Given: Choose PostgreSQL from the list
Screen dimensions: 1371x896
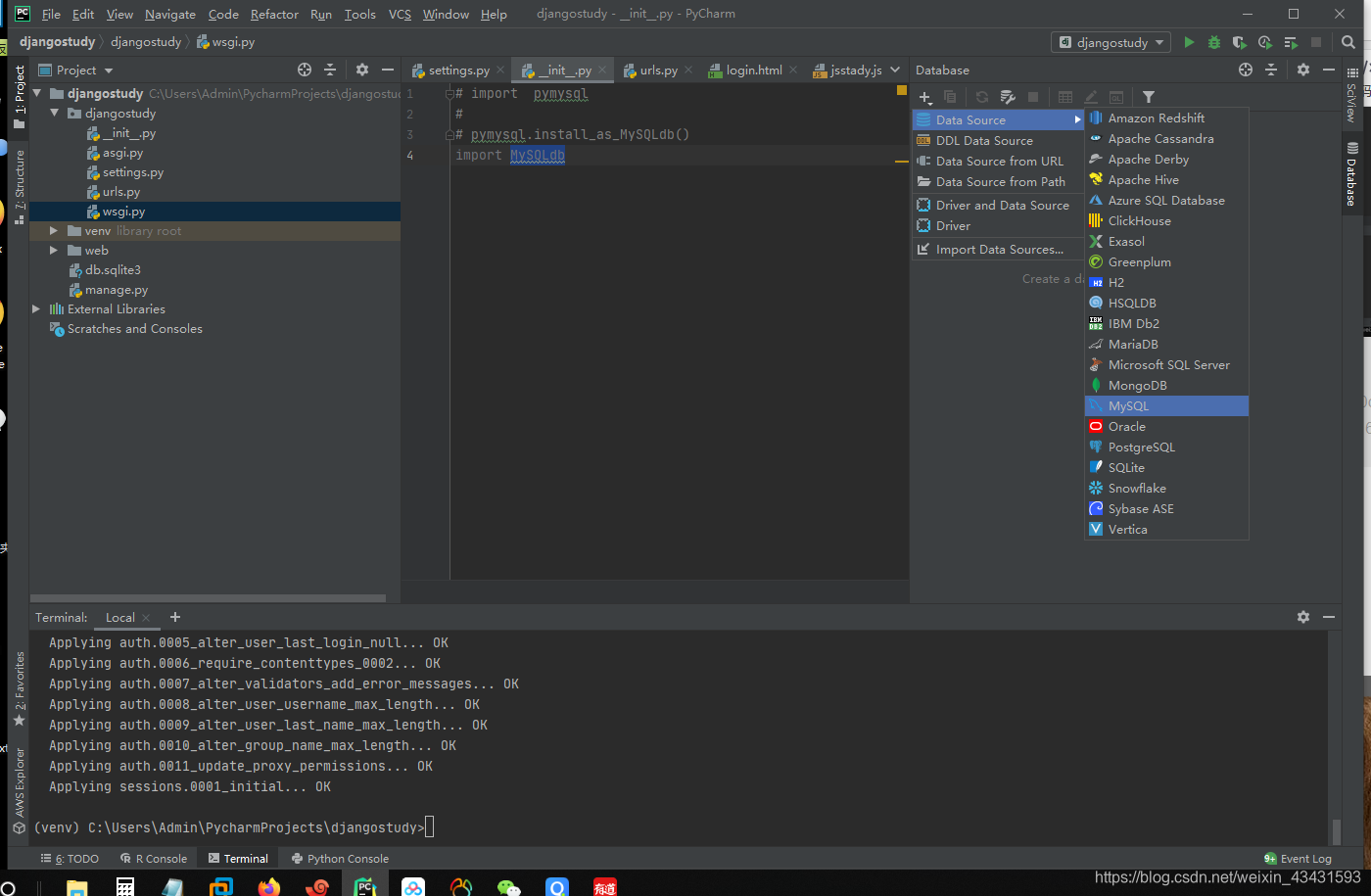Looking at the screenshot, I should [x=1166, y=447].
